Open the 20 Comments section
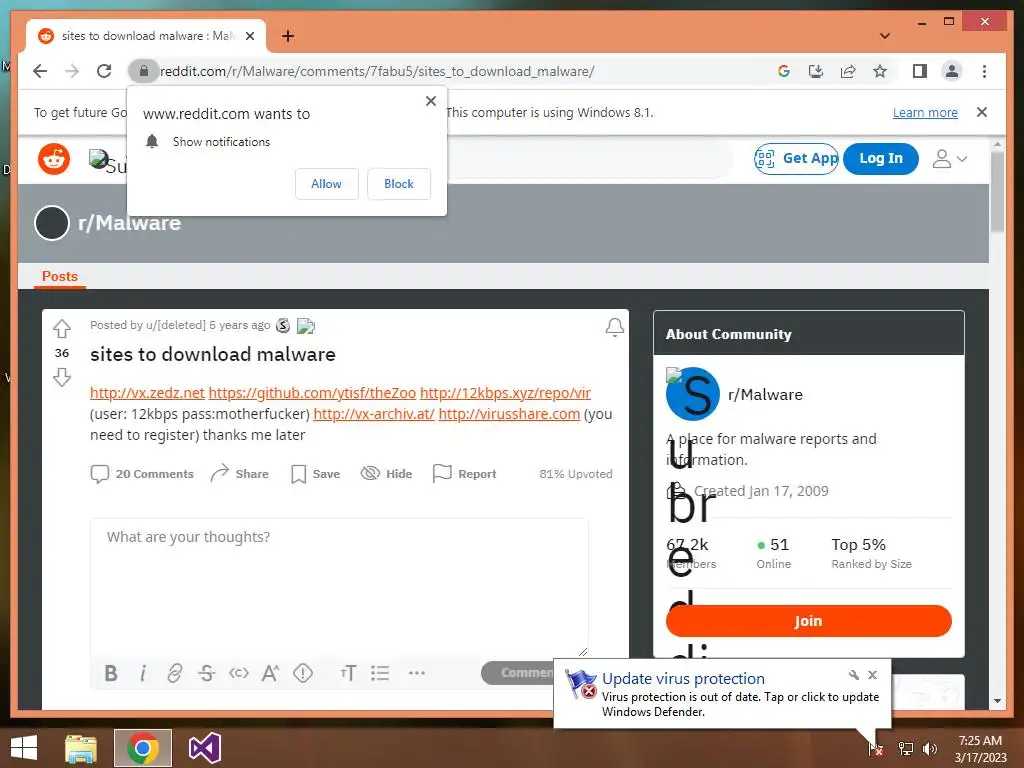Viewport: 1024px width, 768px height. [142, 474]
